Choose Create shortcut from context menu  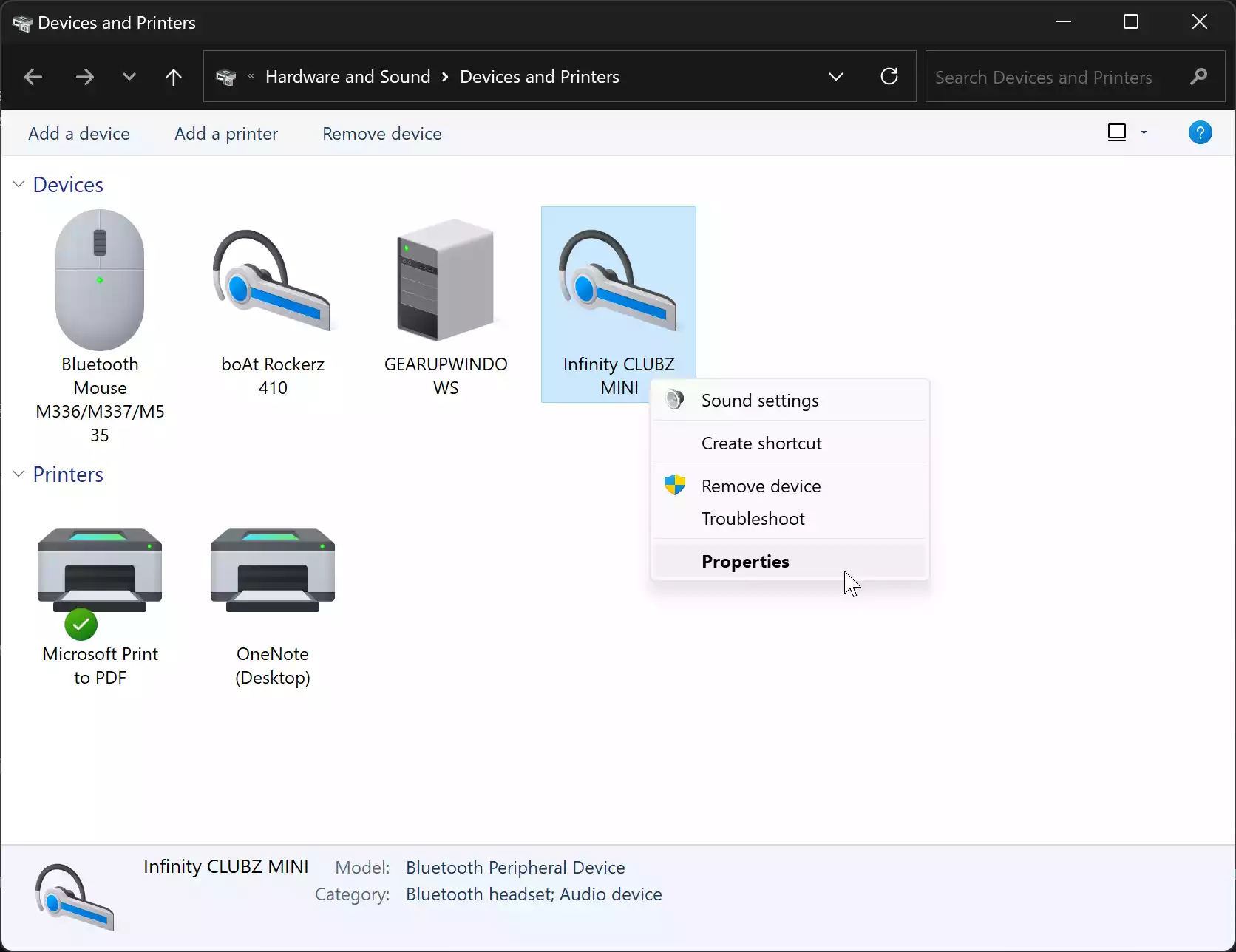pyautogui.click(x=789, y=443)
